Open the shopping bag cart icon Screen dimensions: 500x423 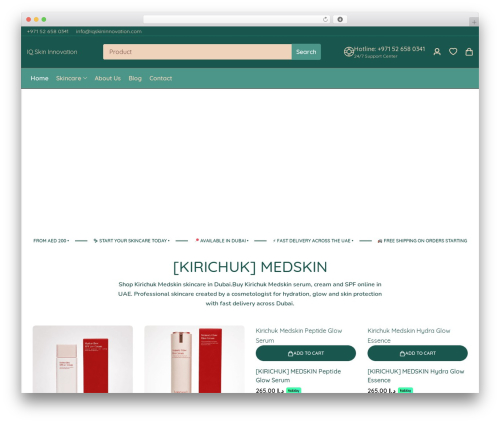click(x=469, y=52)
